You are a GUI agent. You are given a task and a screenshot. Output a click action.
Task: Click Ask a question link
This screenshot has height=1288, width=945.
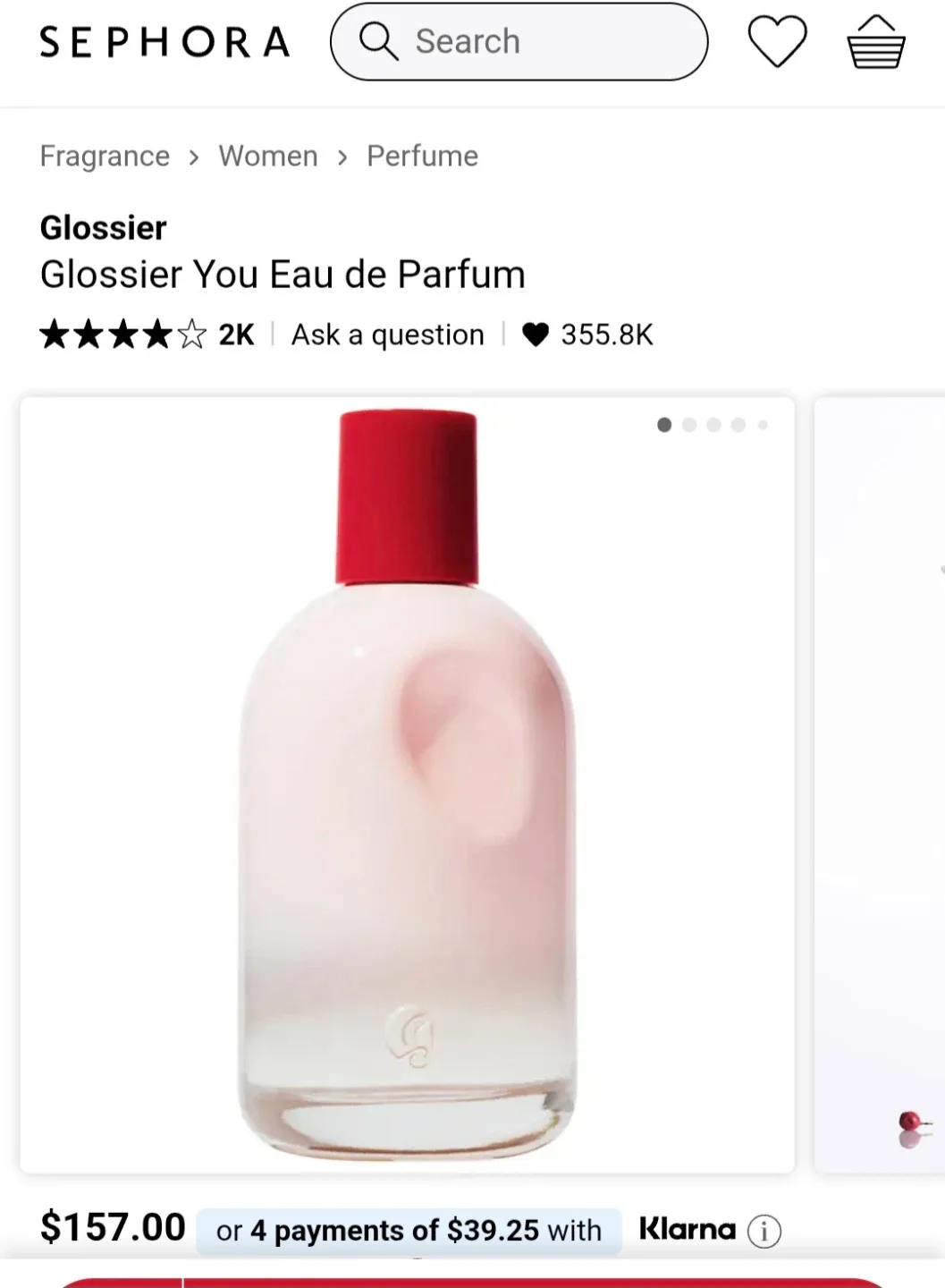[388, 335]
